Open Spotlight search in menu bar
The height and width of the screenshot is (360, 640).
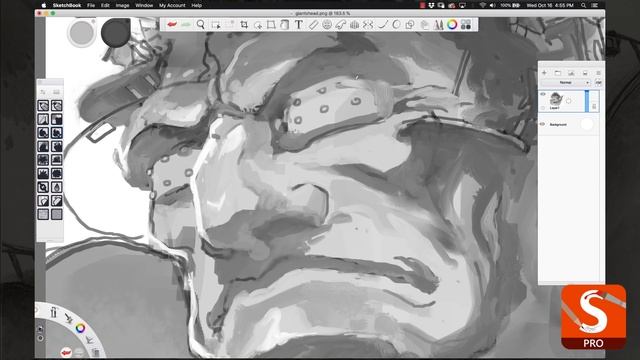coord(584,5)
